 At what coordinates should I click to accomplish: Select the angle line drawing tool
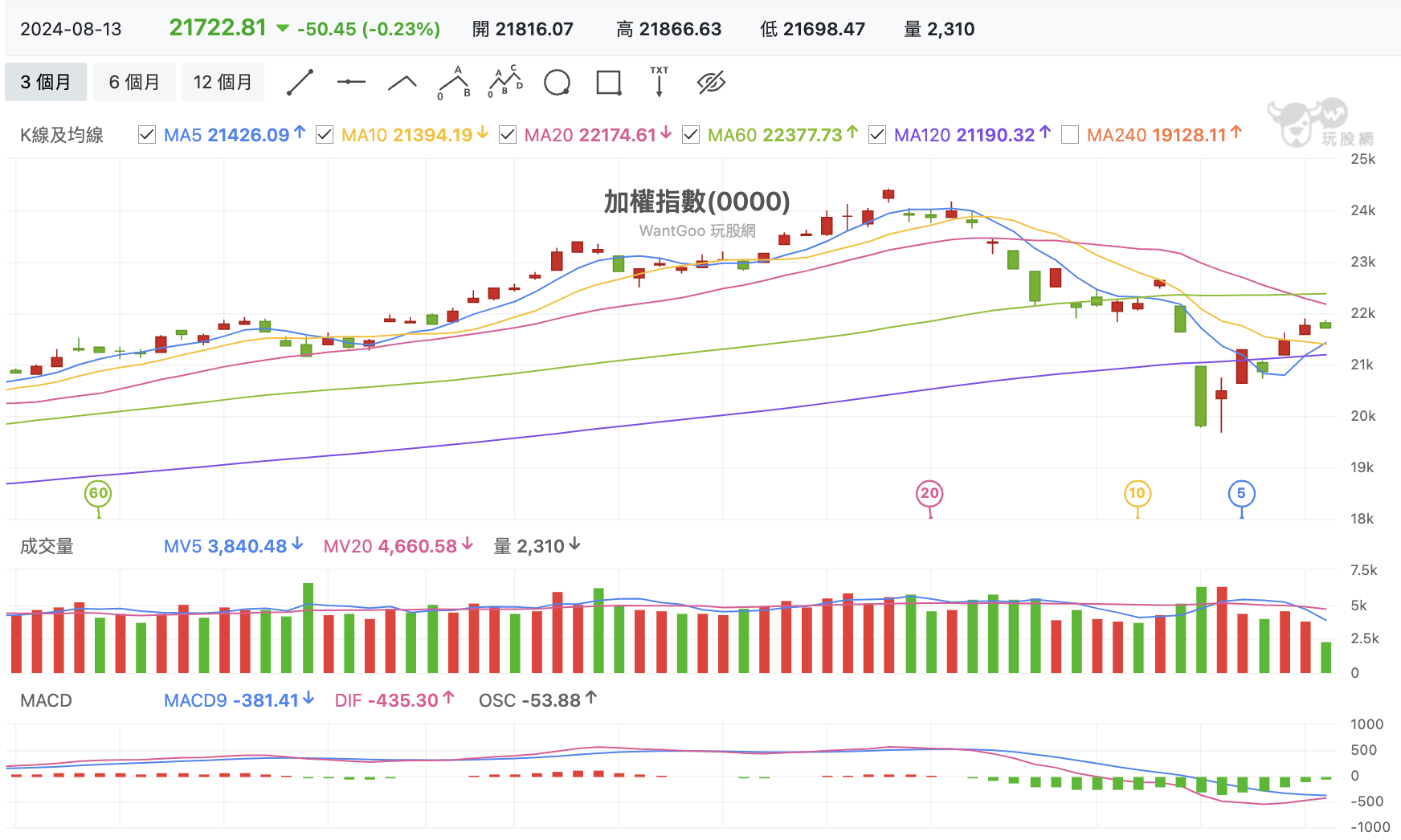401,81
